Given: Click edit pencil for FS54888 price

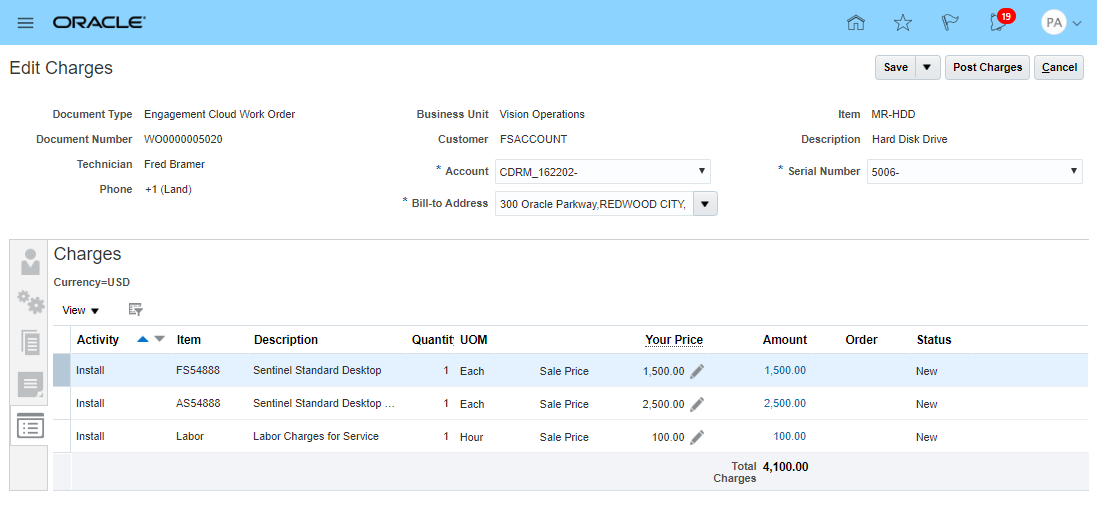Looking at the screenshot, I should pos(697,371).
